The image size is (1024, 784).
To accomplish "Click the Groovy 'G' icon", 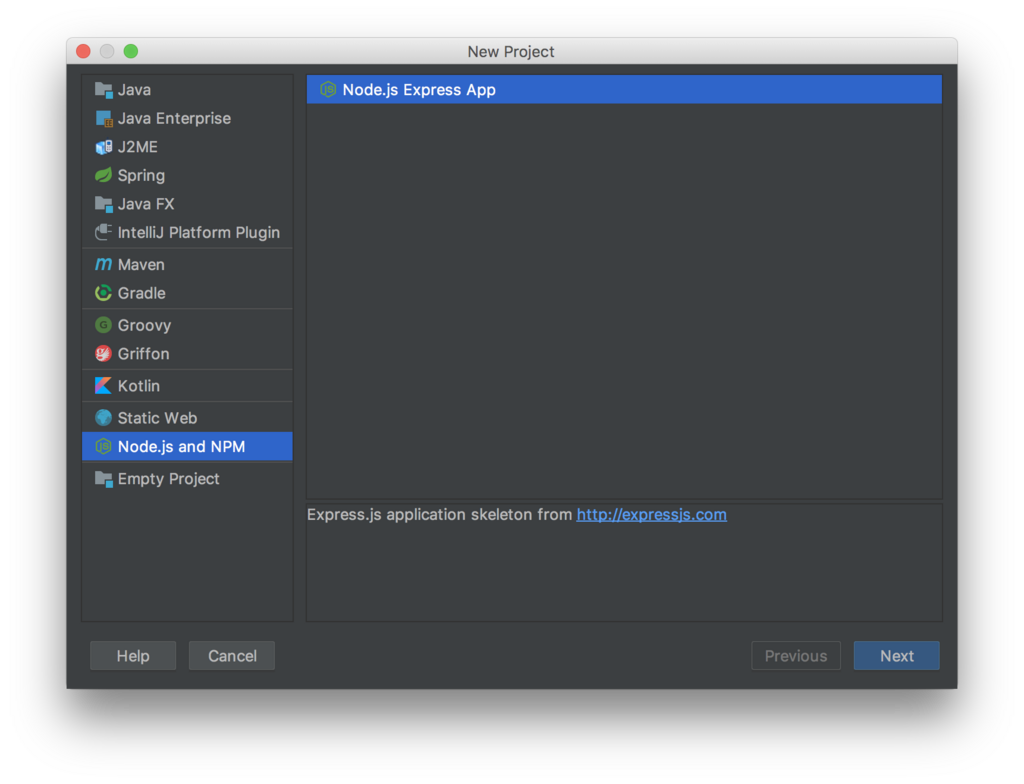I will [104, 325].
